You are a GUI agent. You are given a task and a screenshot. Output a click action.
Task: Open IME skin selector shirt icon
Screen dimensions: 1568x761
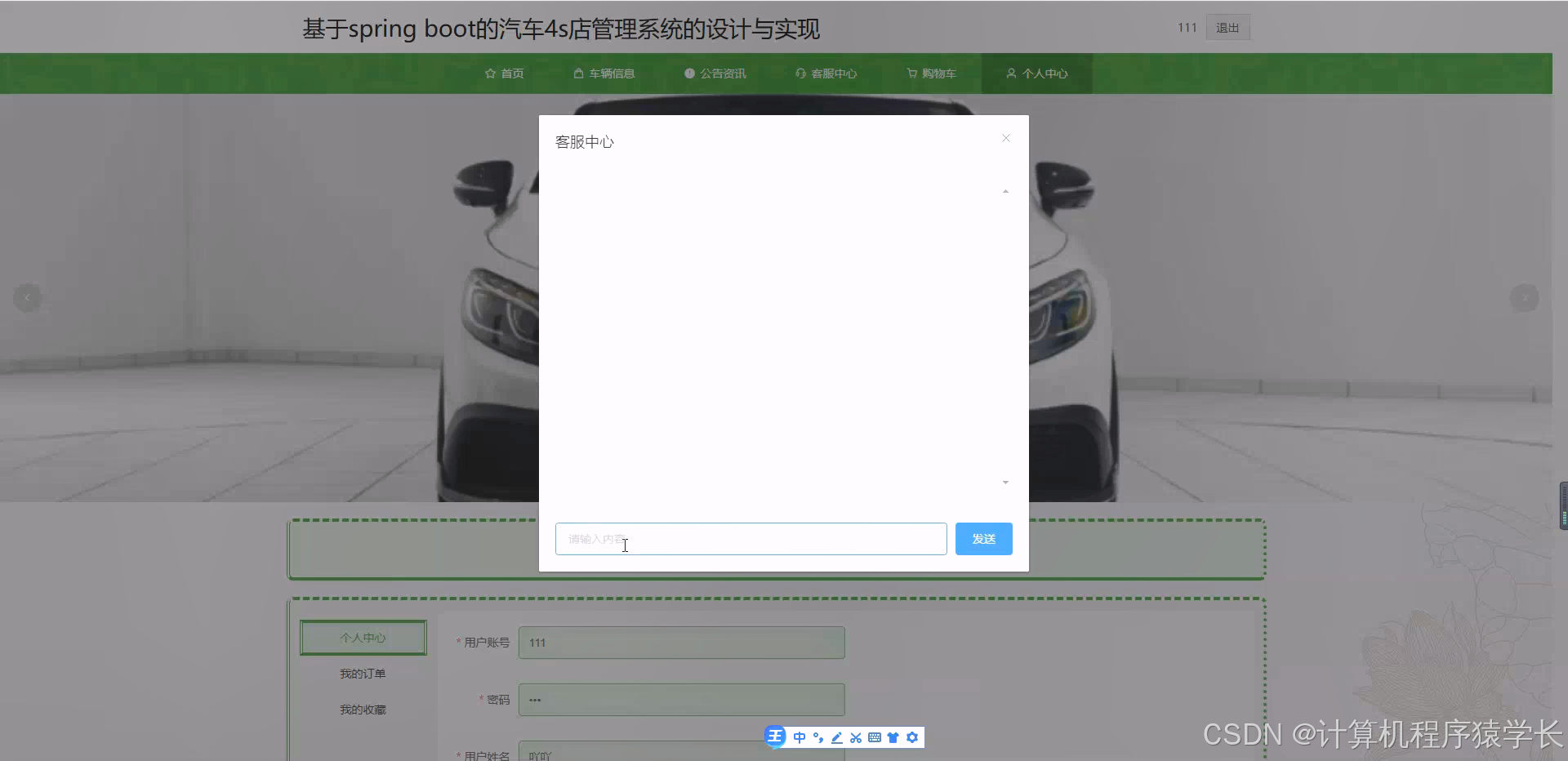point(894,737)
